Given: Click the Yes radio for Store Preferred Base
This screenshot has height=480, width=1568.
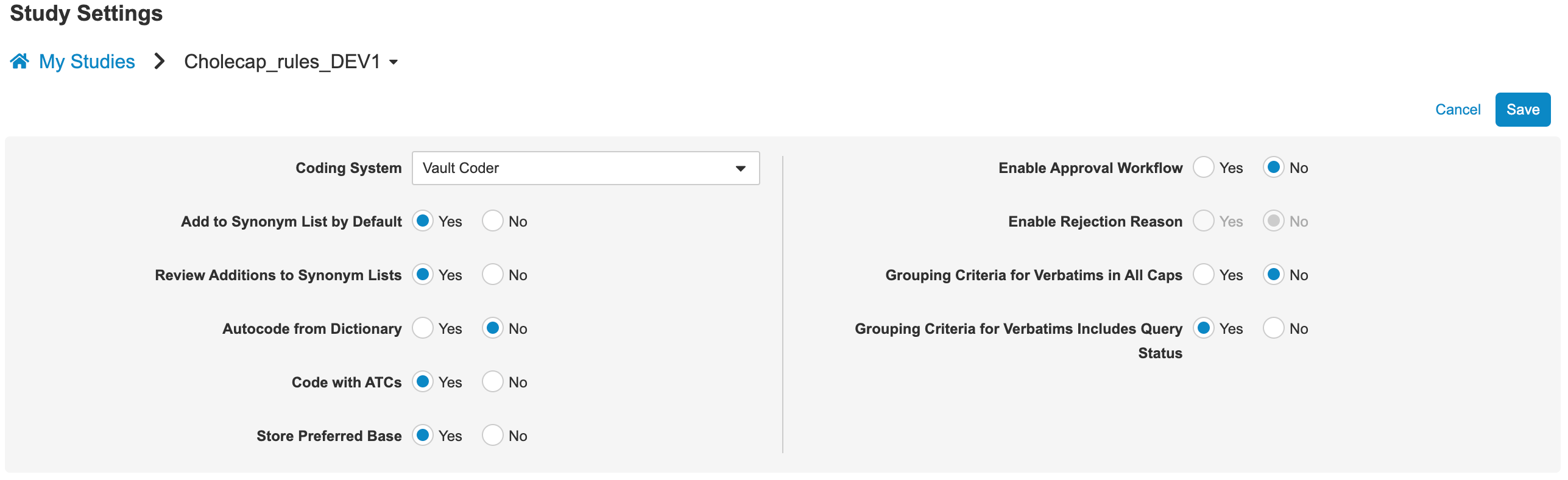Looking at the screenshot, I should (x=423, y=436).
